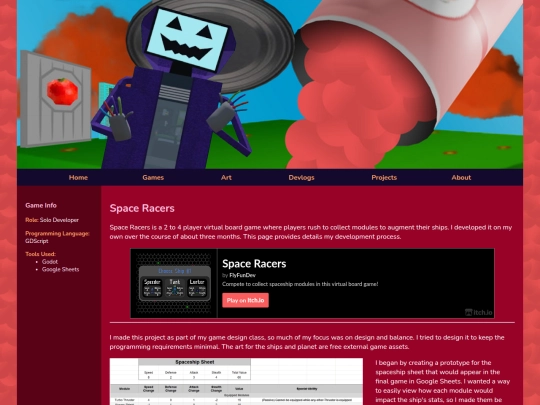Select the paragraph starting 'I made this project'
The image size is (540, 405).
pyautogui.click(x=307, y=342)
